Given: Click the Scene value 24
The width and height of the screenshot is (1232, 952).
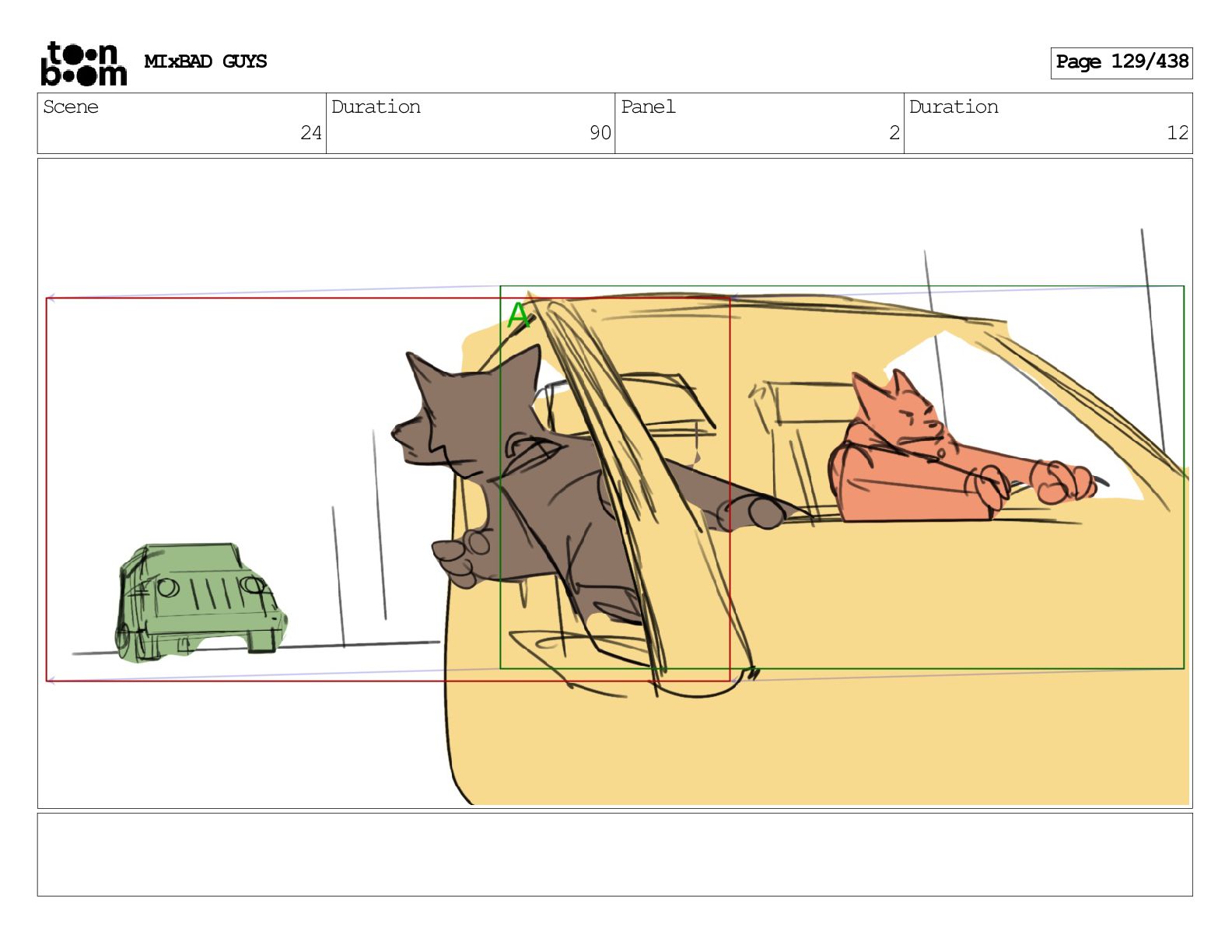Looking at the screenshot, I should pyautogui.click(x=311, y=133).
